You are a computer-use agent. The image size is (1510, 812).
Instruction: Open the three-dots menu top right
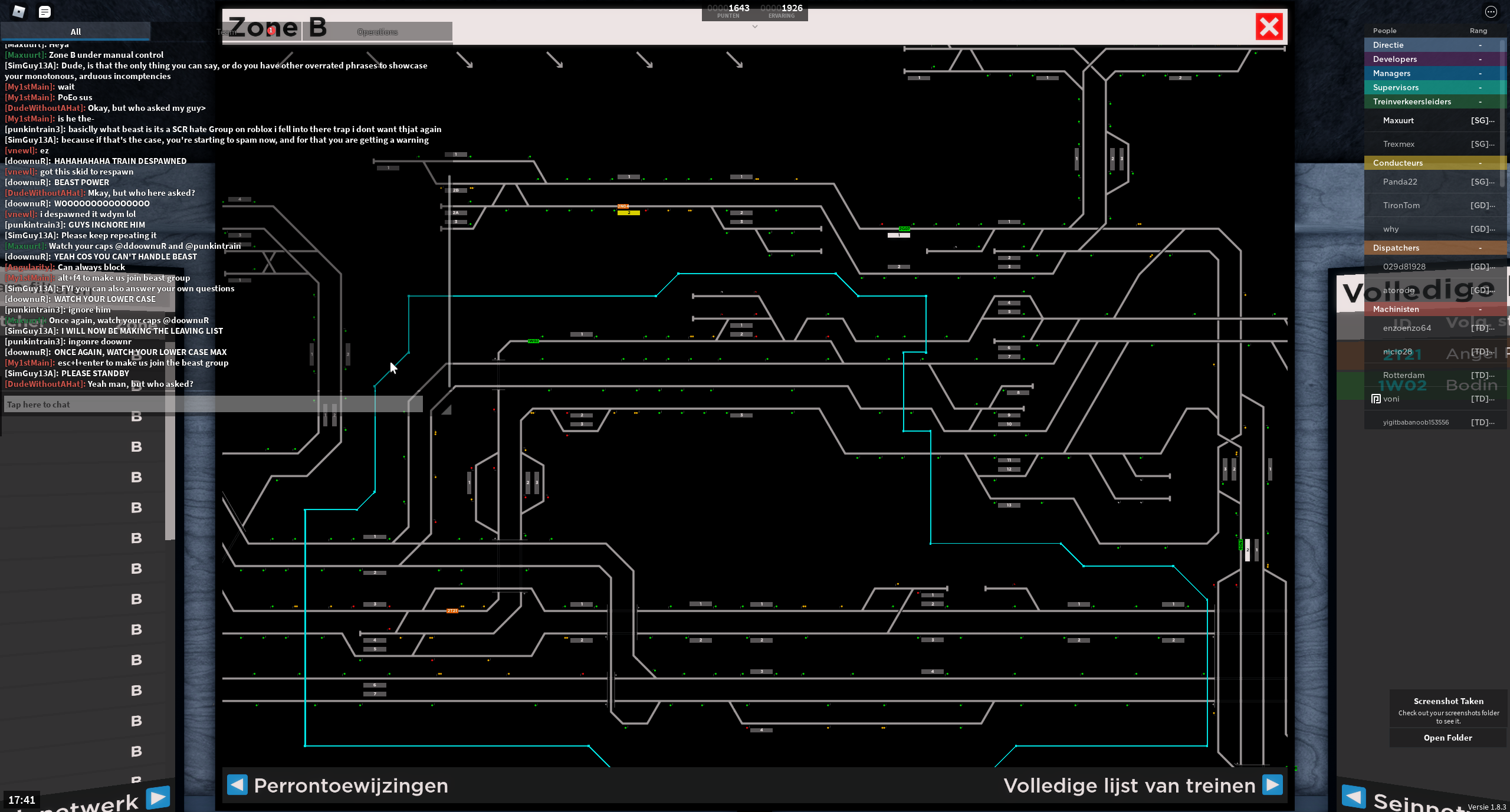pyautogui.click(x=1491, y=11)
